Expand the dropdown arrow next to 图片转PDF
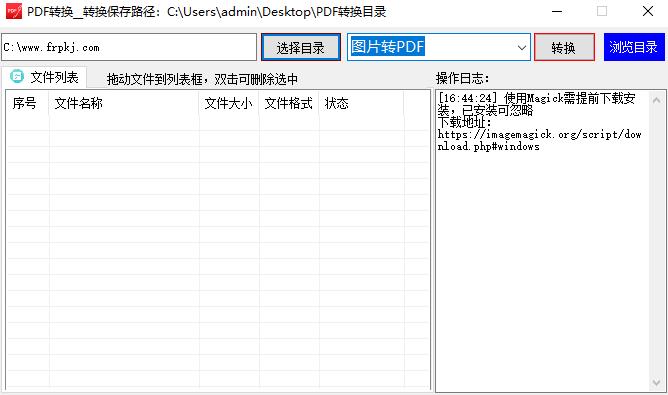This screenshot has height=395, width=668. pyautogui.click(x=521, y=47)
